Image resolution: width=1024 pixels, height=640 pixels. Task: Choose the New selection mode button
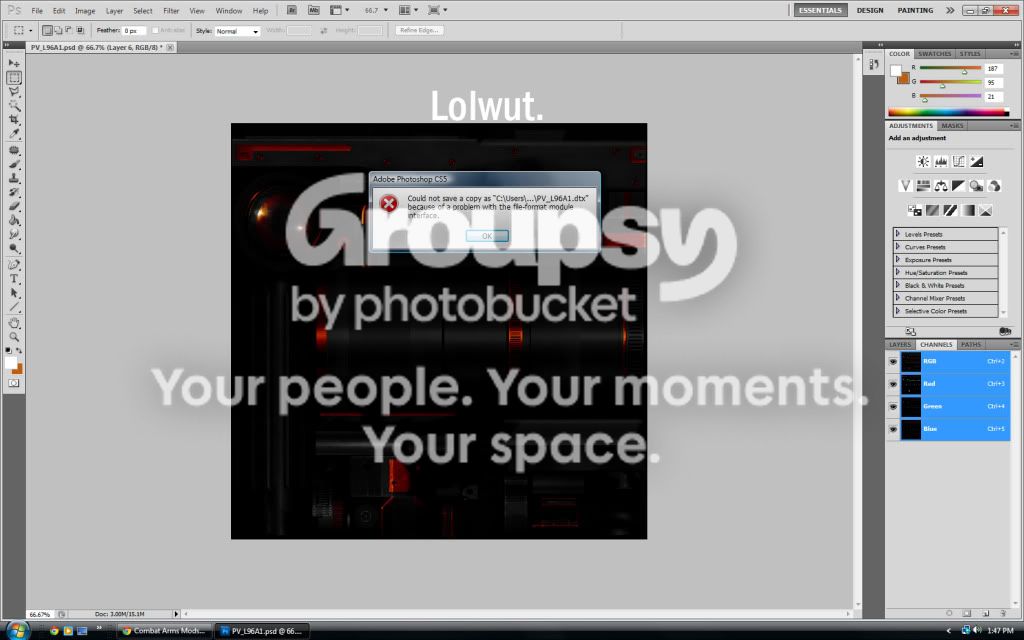click(47, 30)
